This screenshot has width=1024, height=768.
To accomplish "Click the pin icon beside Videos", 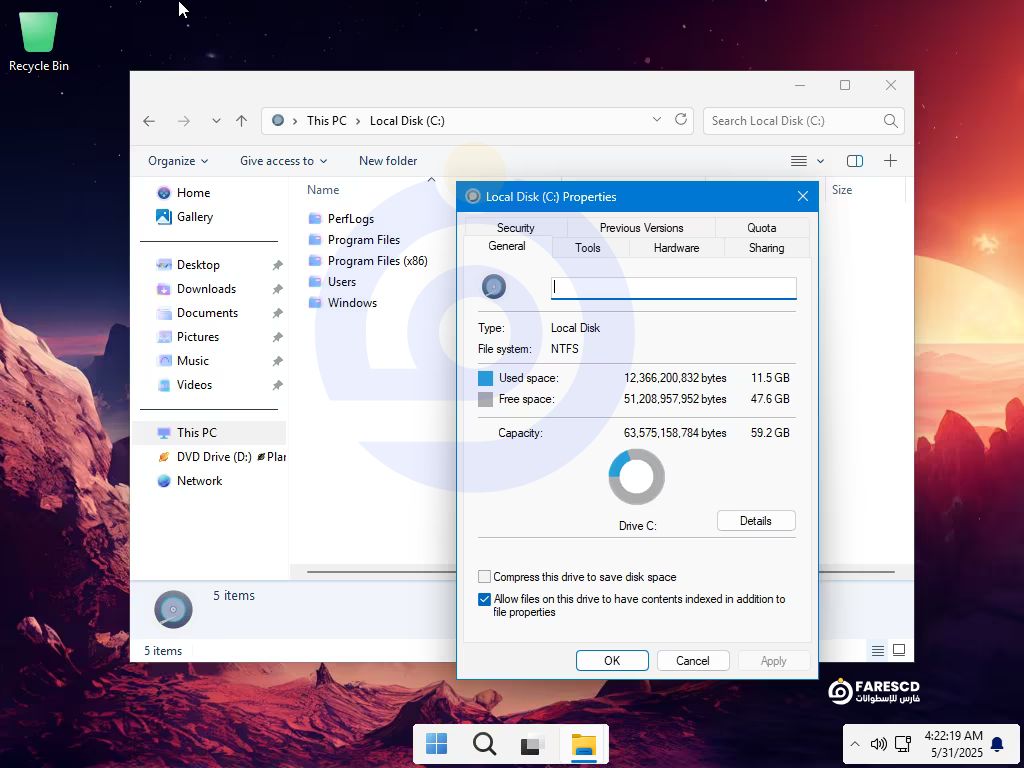I will click(x=278, y=385).
